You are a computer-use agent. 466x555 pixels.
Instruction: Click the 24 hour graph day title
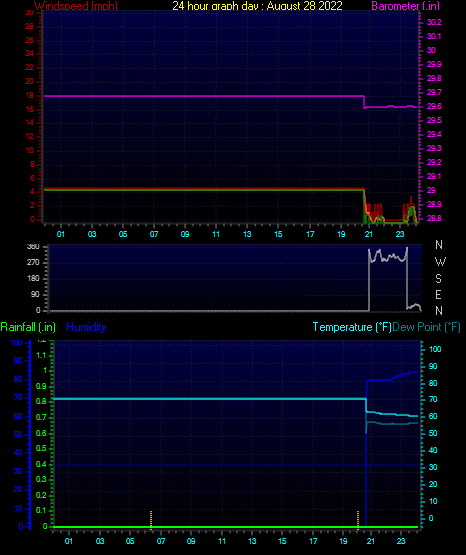point(257,5)
